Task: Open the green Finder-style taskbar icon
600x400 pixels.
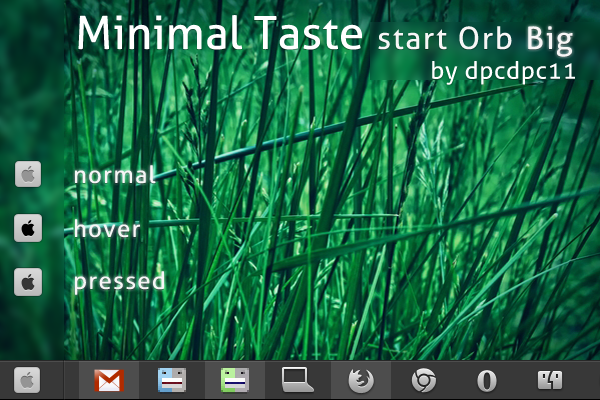Action: (235, 380)
